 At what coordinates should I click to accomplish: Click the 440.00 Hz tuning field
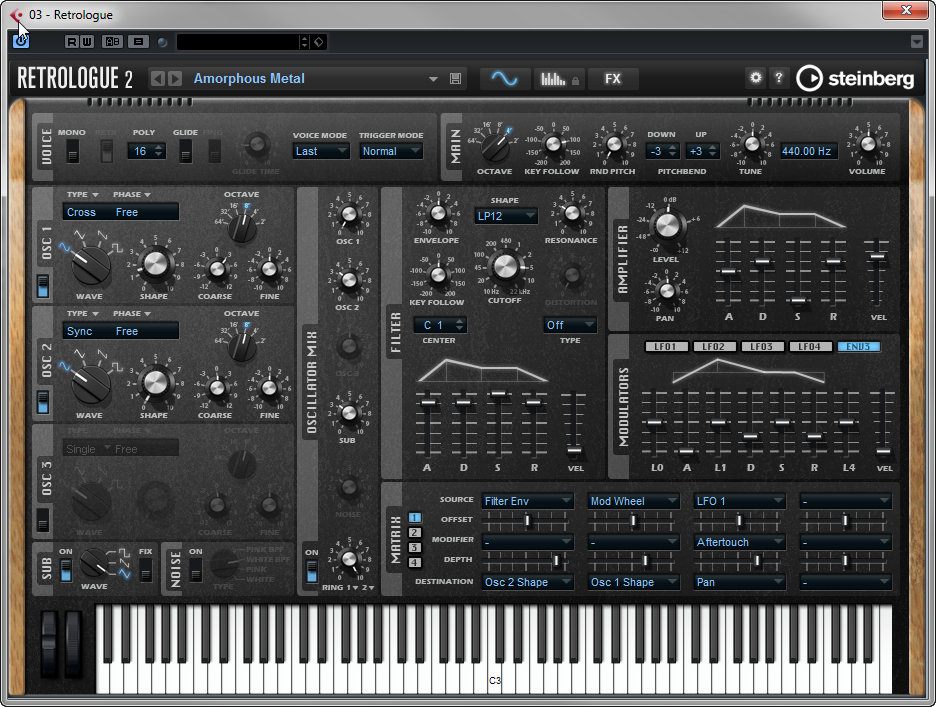[x=807, y=151]
